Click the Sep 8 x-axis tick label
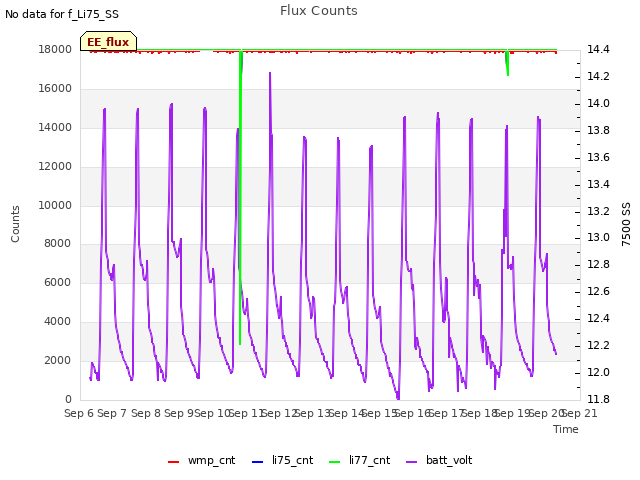This screenshot has height=480, width=640. [x=146, y=413]
